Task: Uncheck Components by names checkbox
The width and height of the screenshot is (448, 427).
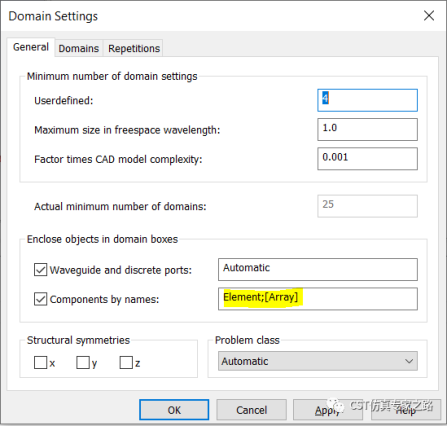Action: click(40, 299)
